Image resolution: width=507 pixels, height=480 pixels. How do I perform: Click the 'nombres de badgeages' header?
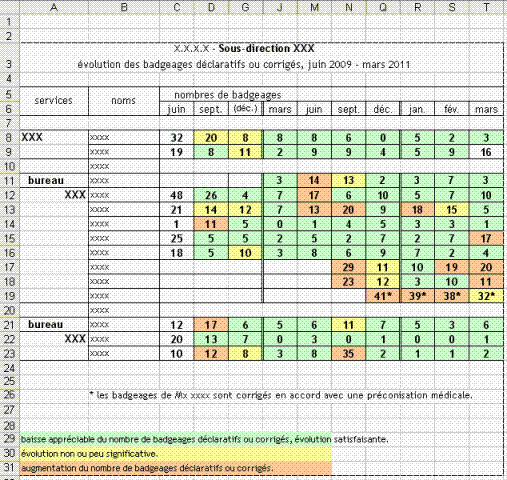click(228, 95)
